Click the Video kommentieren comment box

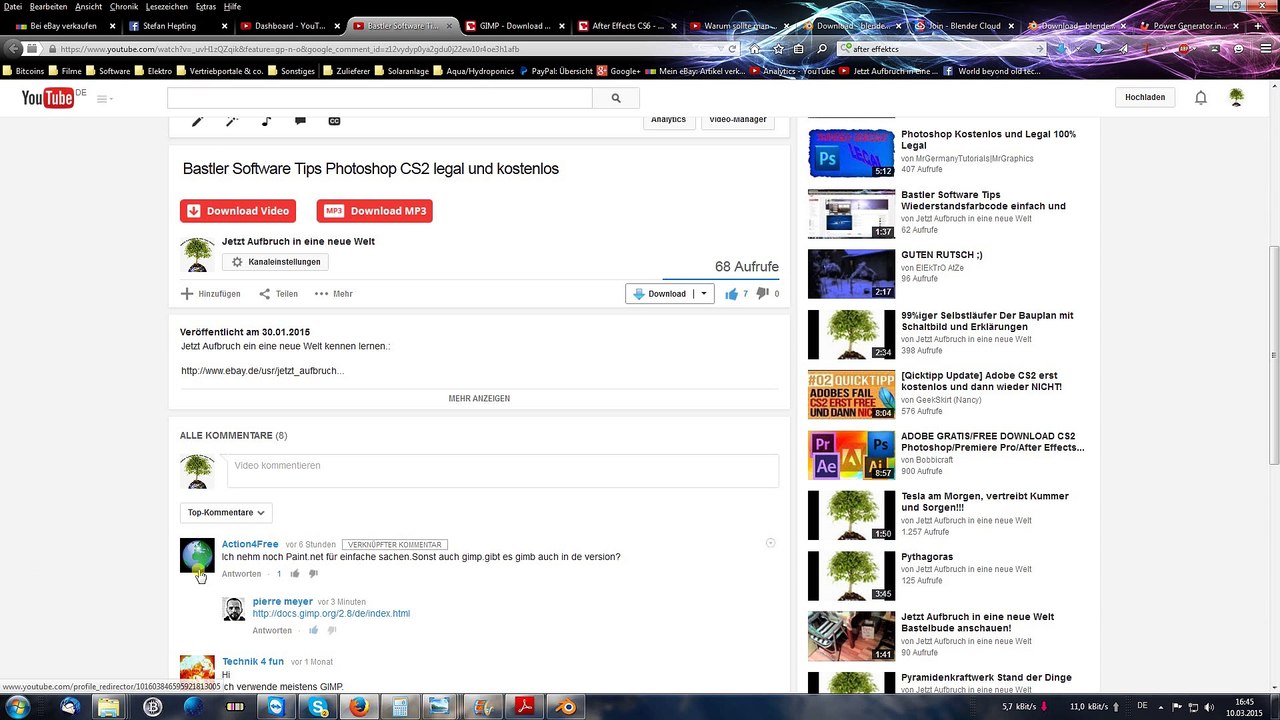[503, 471]
